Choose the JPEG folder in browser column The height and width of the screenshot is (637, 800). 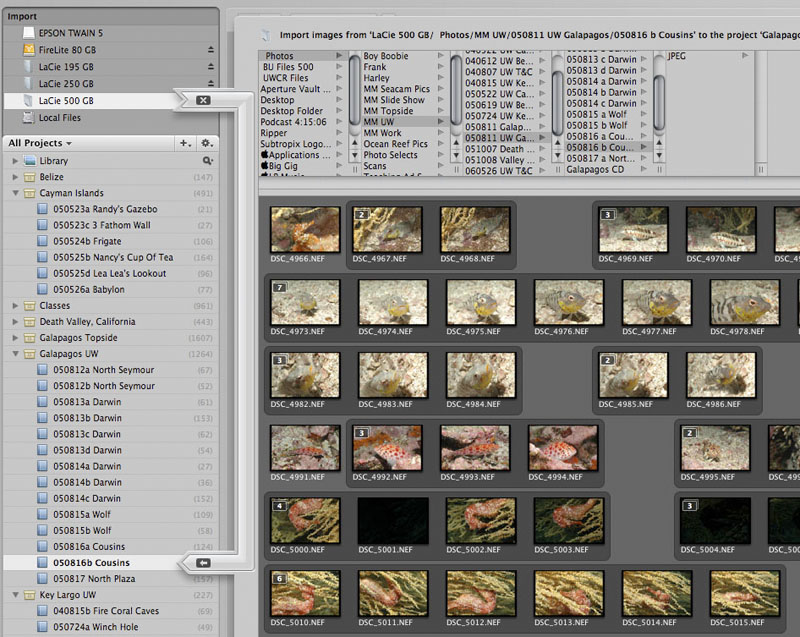[x=677, y=57]
